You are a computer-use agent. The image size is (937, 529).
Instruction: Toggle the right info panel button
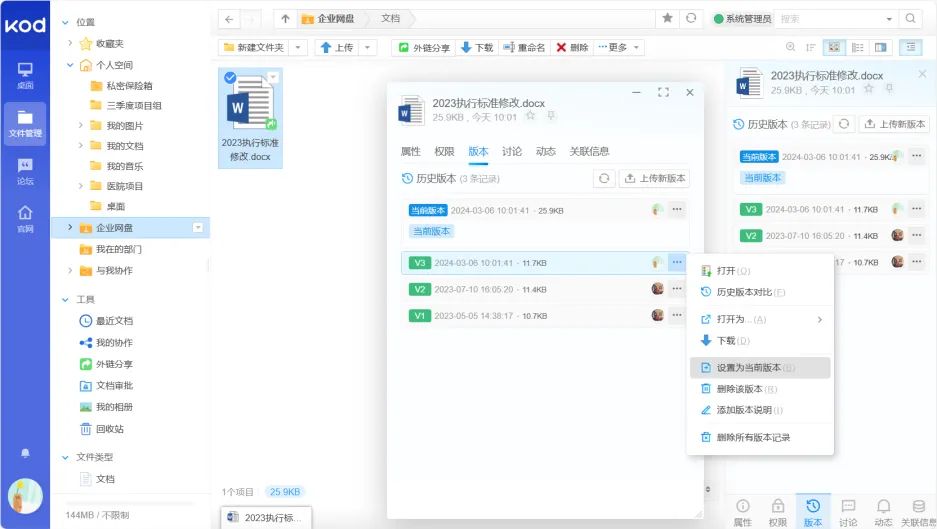(911, 47)
